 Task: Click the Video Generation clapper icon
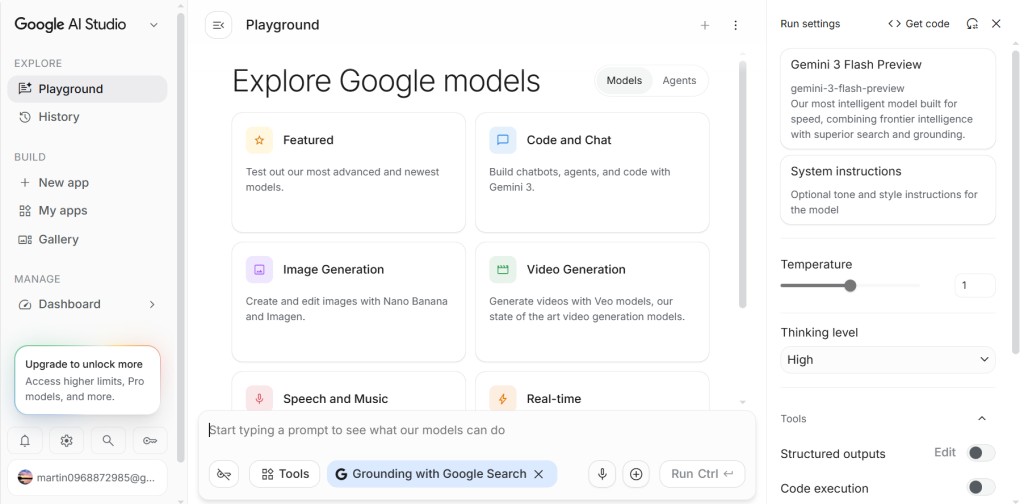point(503,269)
